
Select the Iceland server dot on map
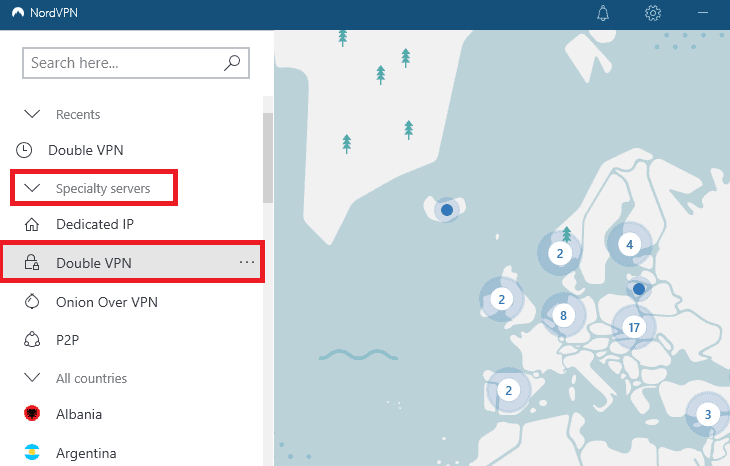click(447, 210)
